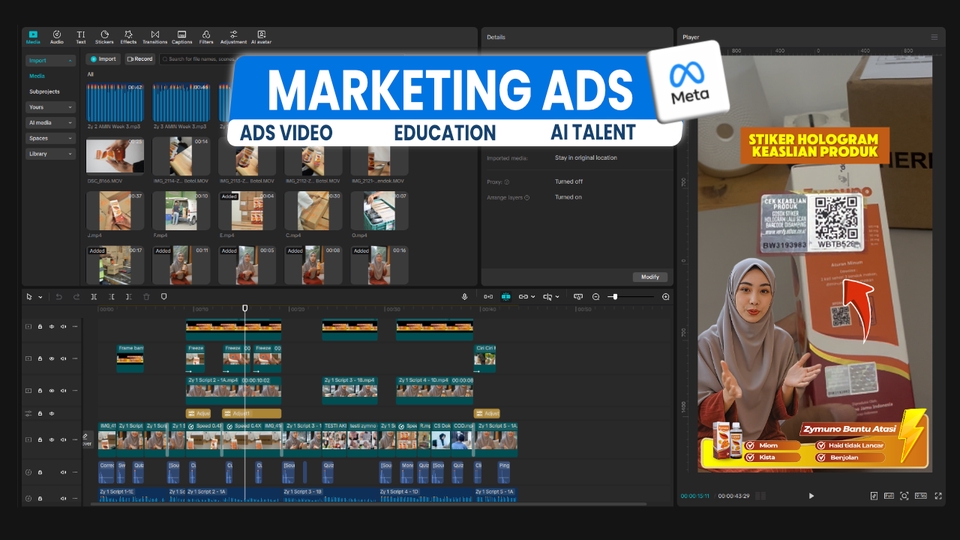Lock the main video track
This screenshot has height=540, width=960.
tap(40, 440)
